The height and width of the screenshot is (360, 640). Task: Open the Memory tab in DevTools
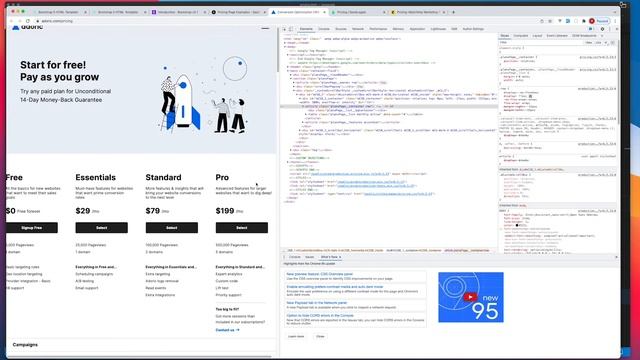(x=398, y=29)
